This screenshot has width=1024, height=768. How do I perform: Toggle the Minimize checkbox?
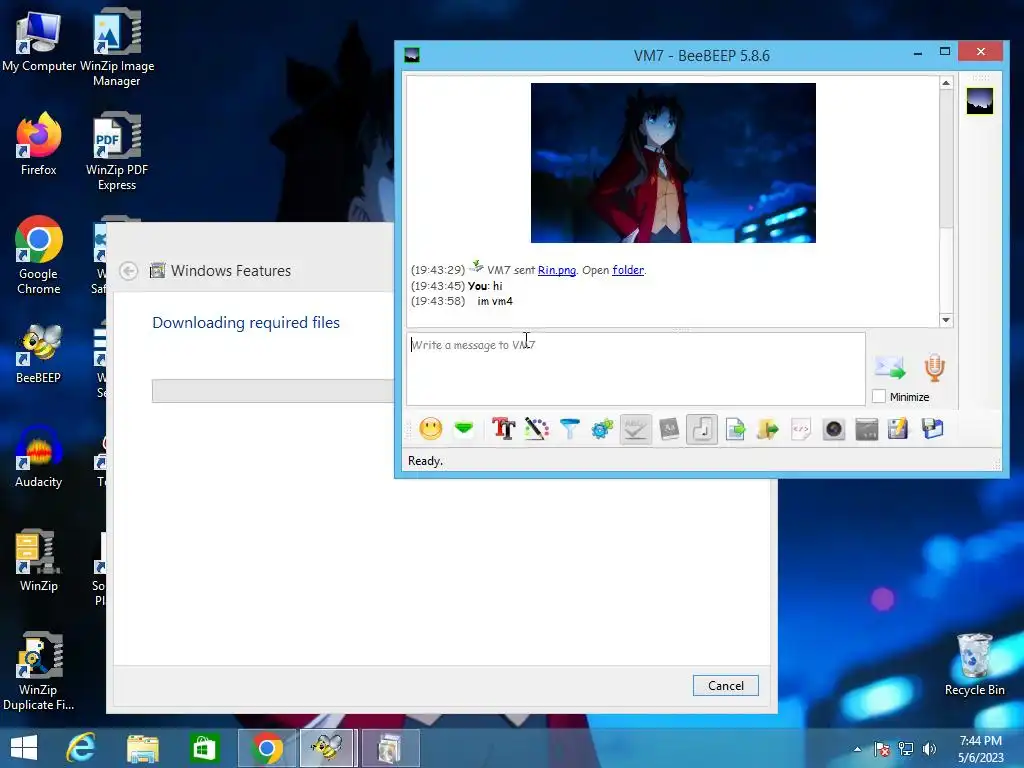(879, 396)
